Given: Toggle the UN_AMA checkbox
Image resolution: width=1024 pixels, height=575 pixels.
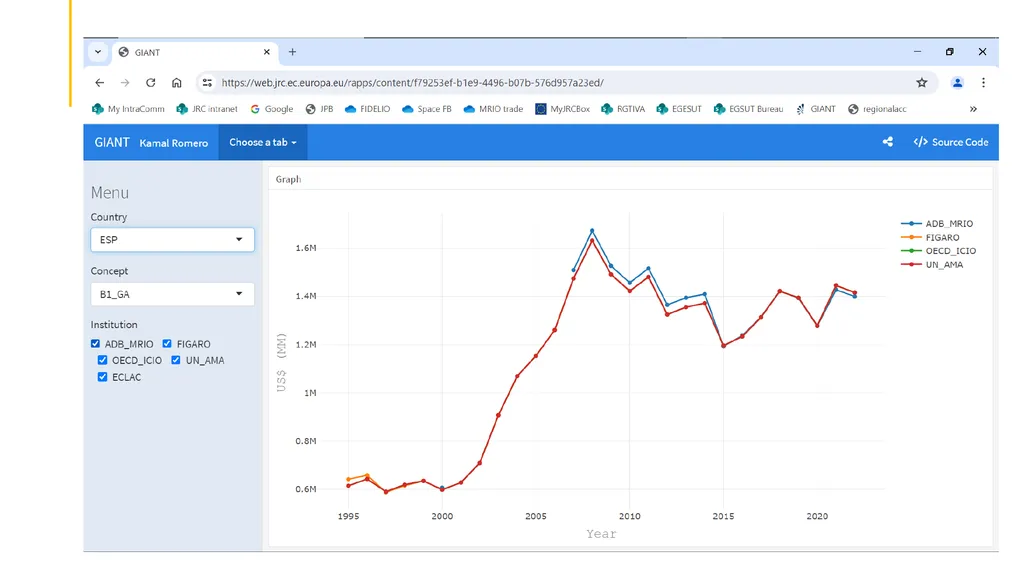Looking at the screenshot, I should point(176,360).
